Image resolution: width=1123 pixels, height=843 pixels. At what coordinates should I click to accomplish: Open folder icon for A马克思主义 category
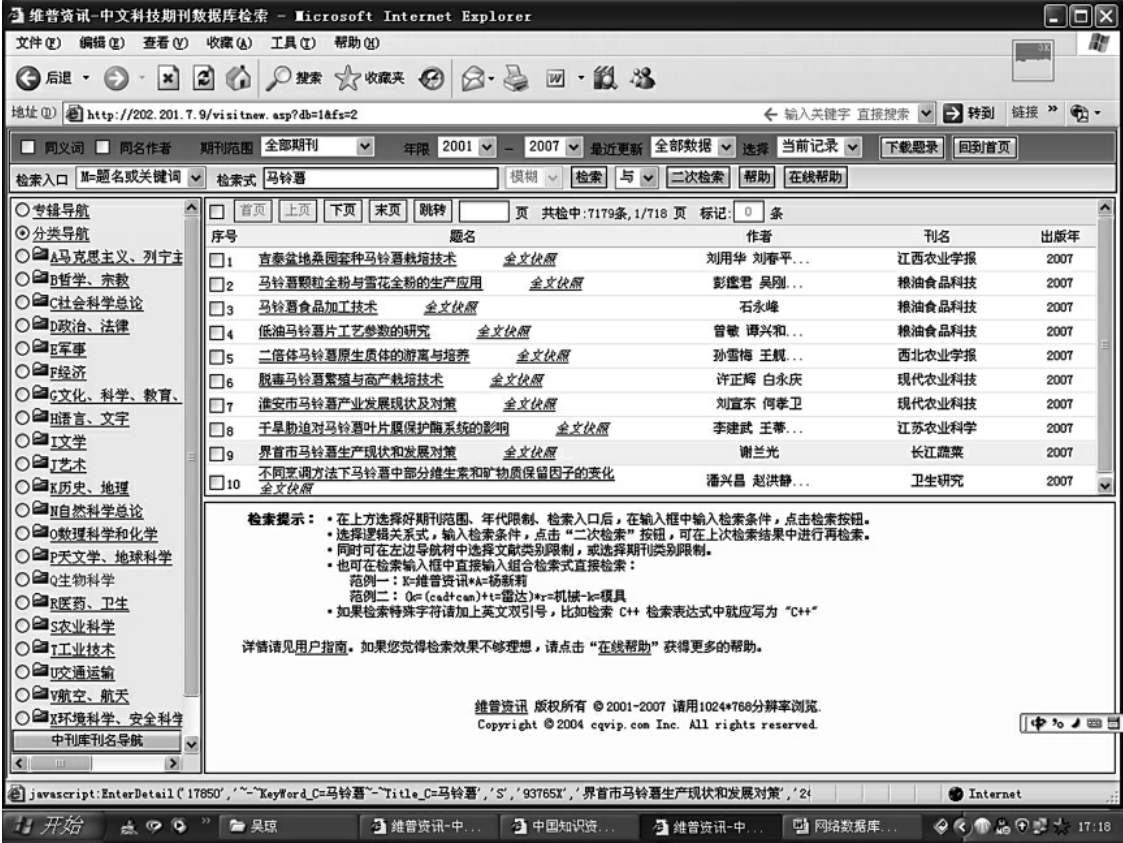(40, 255)
